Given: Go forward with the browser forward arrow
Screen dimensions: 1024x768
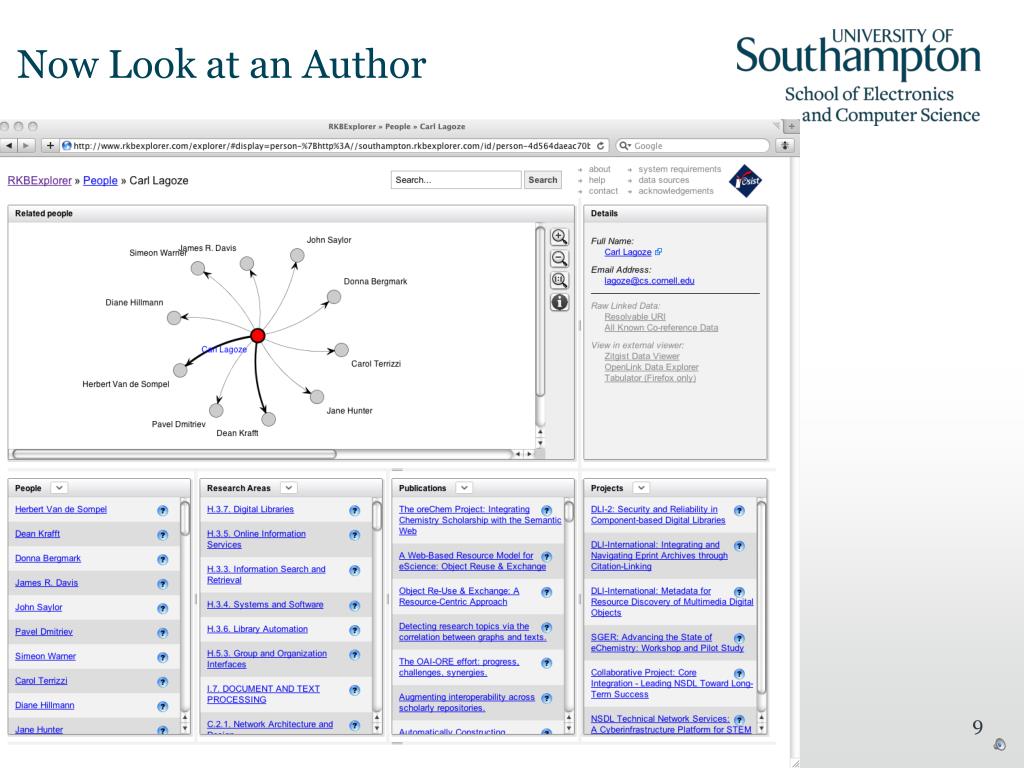Looking at the screenshot, I should (25, 146).
